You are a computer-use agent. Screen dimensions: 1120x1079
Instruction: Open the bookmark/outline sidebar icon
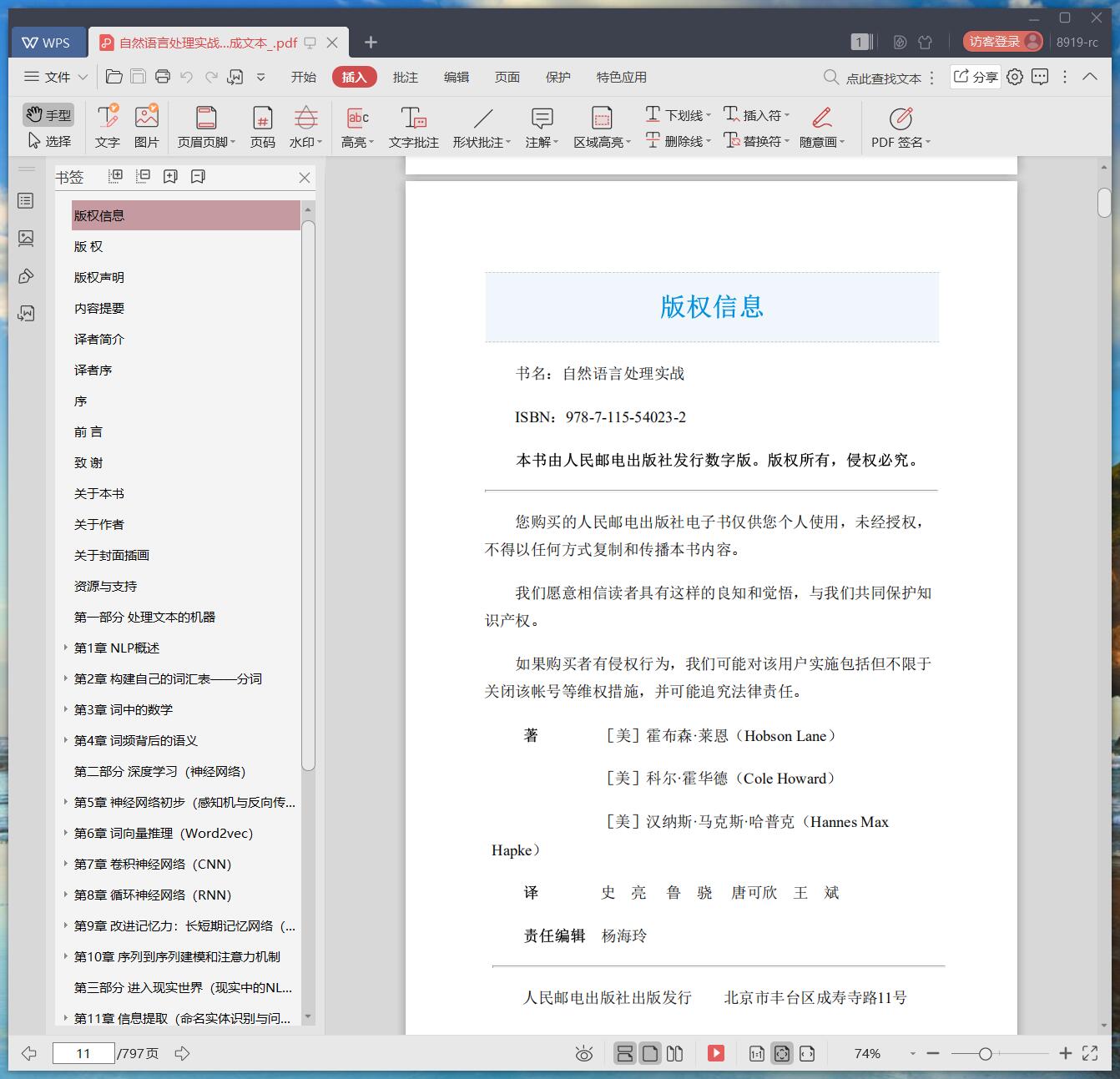[26, 200]
